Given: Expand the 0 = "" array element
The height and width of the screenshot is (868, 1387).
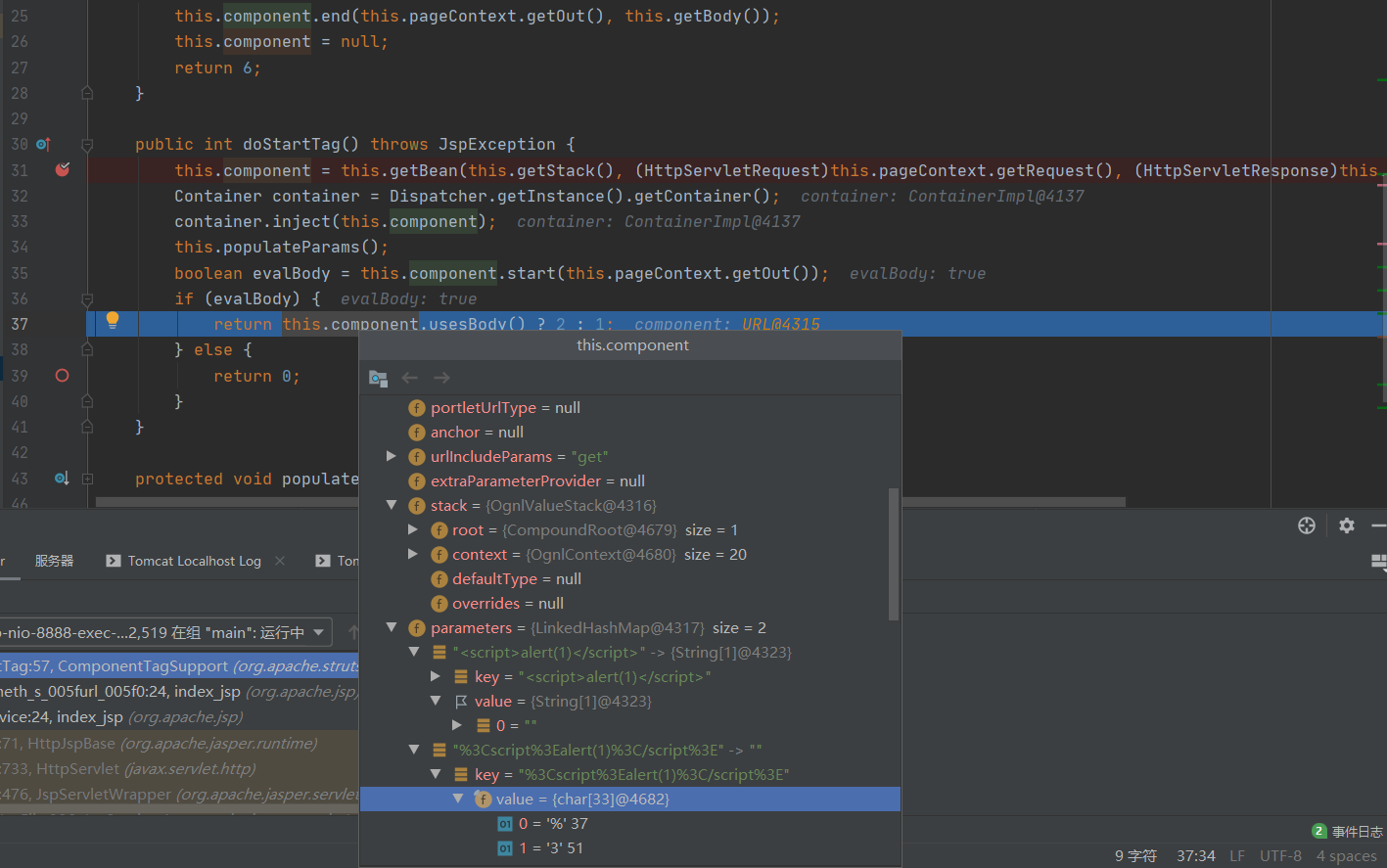Looking at the screenshot, I should tap(457, 725).
